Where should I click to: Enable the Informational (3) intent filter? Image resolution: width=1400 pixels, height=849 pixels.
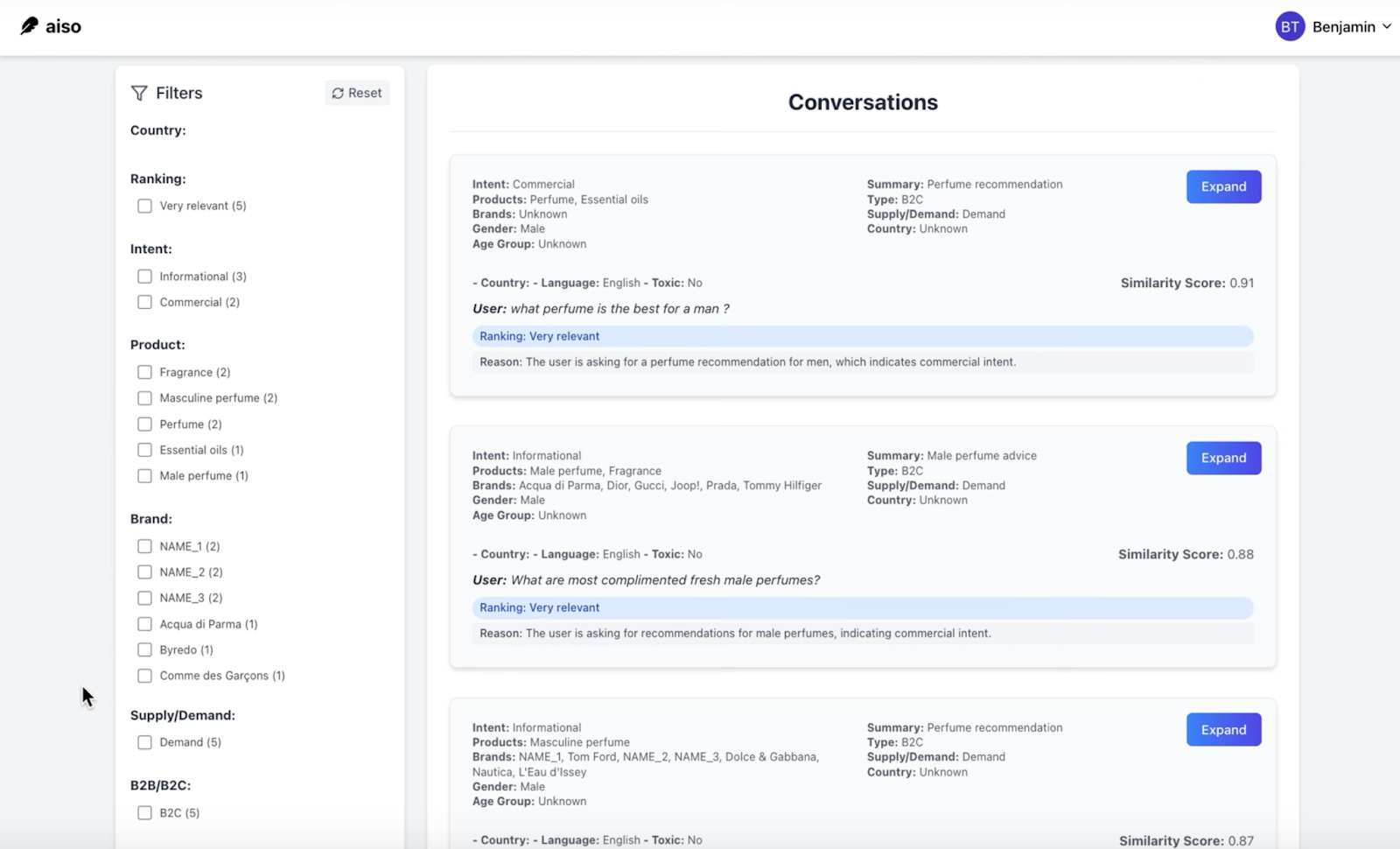[144, 277]
